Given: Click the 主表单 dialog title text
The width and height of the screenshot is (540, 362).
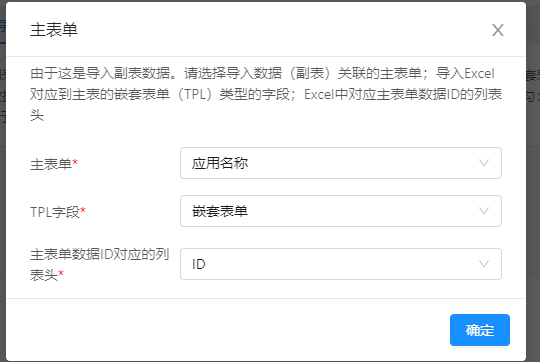Looking at the screenshot, I should pyautogui.click(x=54, y=30).
